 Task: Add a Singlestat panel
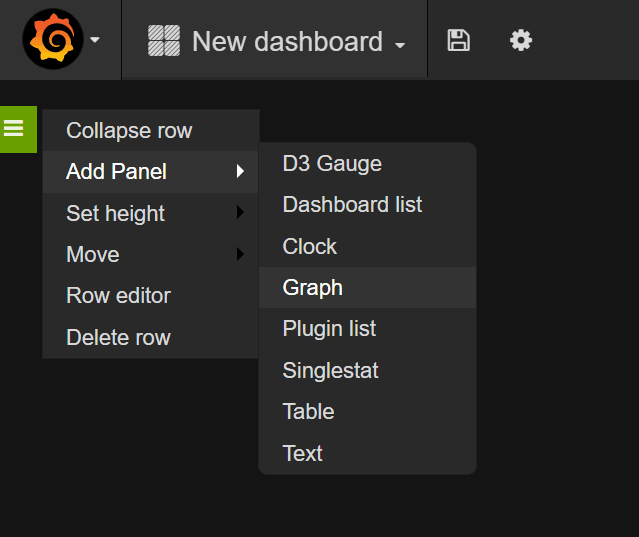(368, 371)
